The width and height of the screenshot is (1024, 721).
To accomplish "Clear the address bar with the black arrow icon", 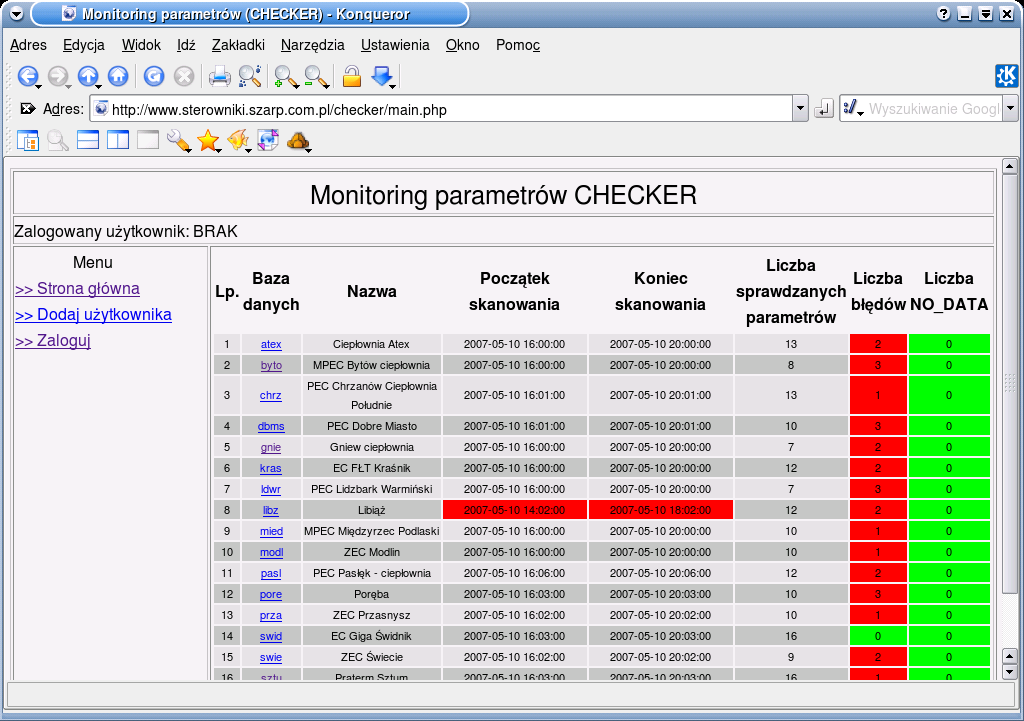I will click(27, 108).
